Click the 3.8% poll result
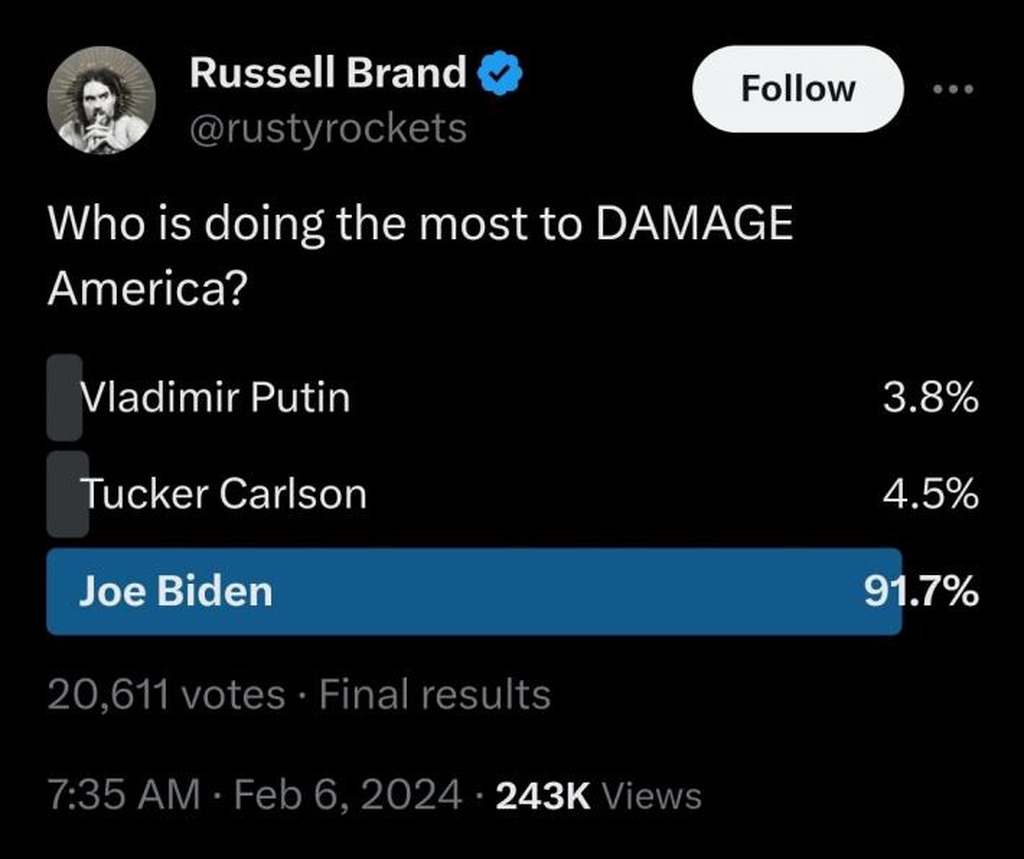 pos(930,398)
